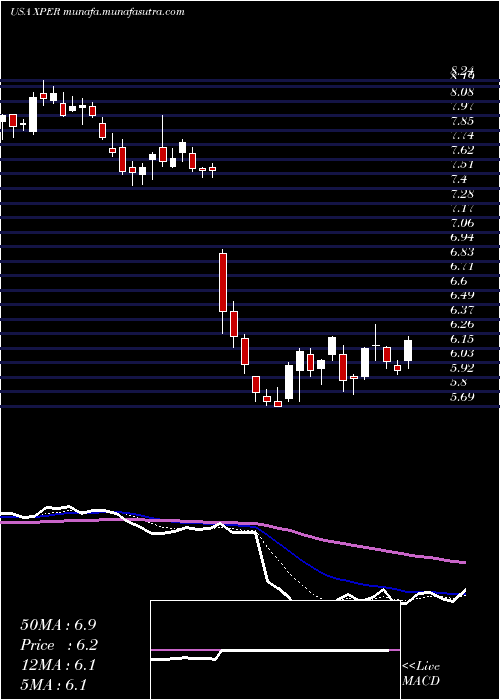The image size is (500, 700).
Task: Select the 7.4 price axis label
Action: click(458, 179)
